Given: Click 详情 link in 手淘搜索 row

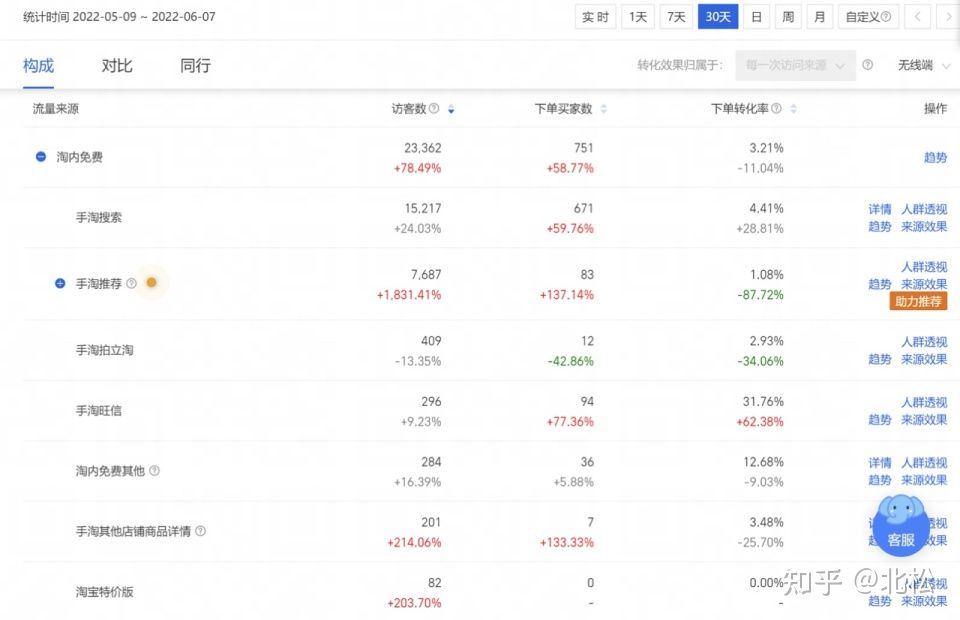Looking at the screenshot, I should pos(880,209).
